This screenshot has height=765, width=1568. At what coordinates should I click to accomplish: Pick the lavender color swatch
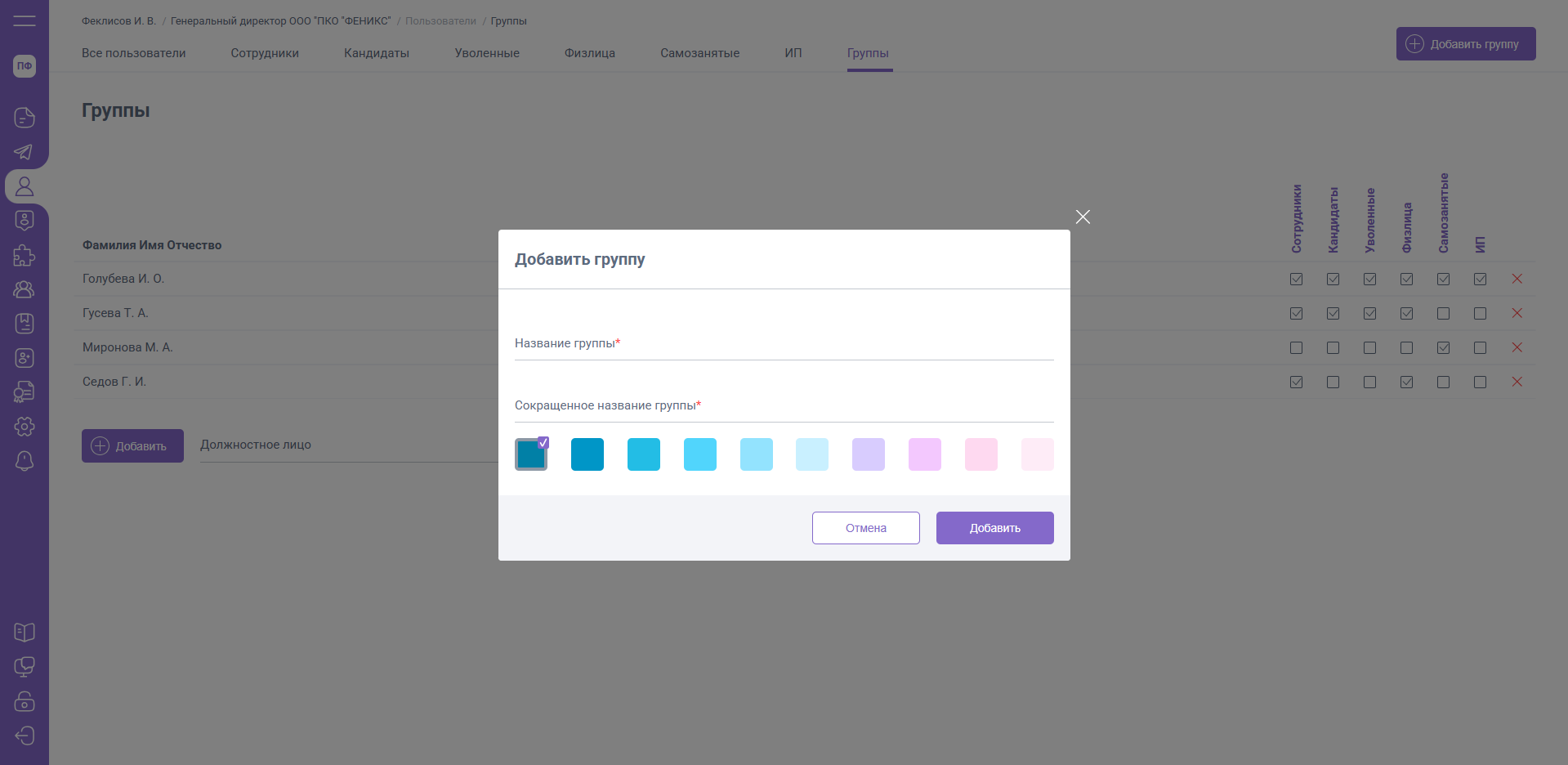coord(868,454)
